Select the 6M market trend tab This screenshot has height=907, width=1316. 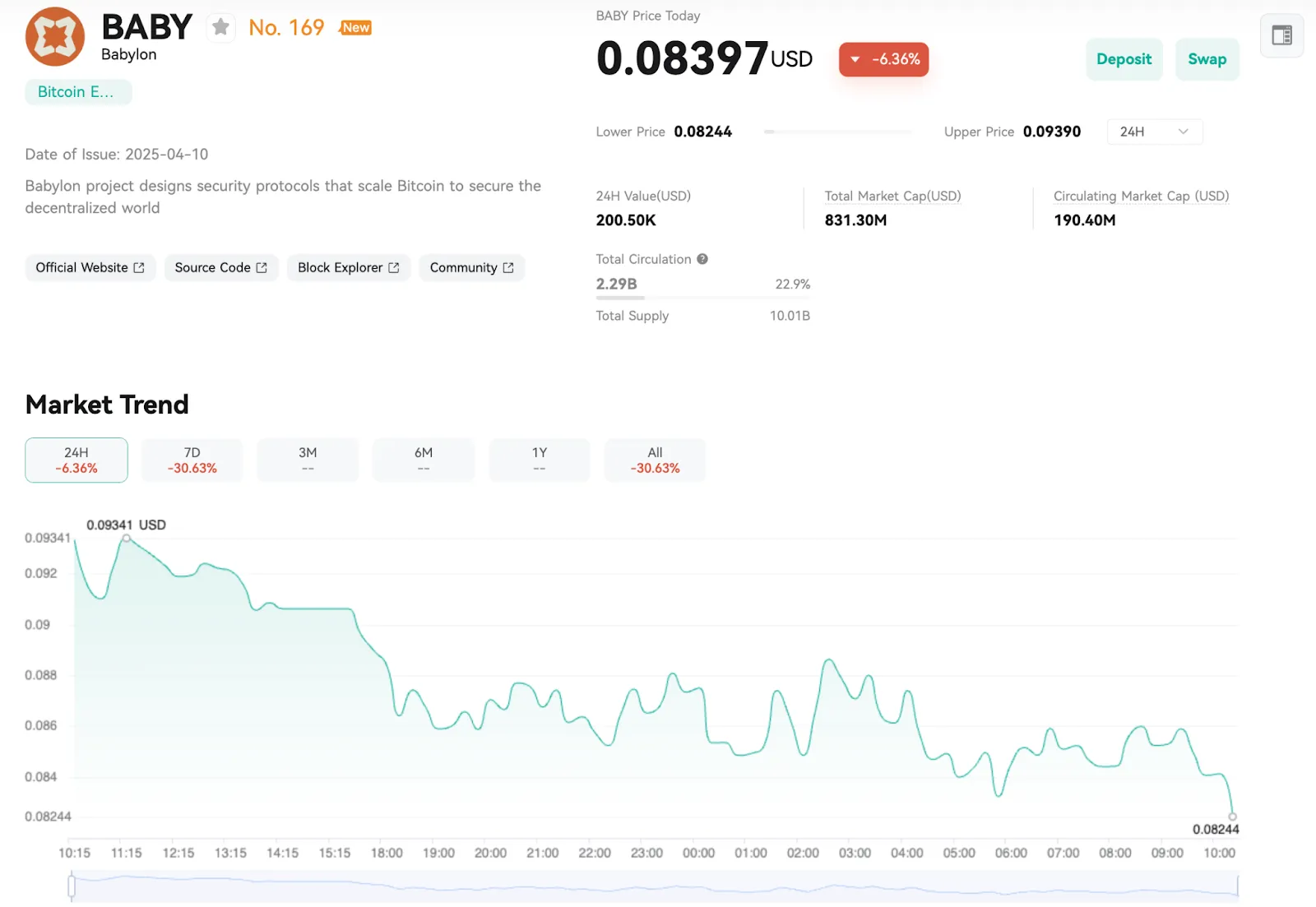(x=424, y=460)
